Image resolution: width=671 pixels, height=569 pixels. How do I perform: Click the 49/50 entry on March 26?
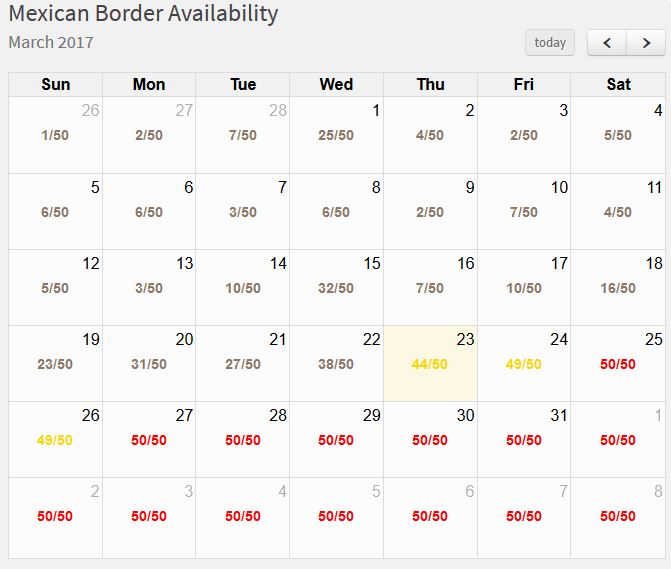55,440
